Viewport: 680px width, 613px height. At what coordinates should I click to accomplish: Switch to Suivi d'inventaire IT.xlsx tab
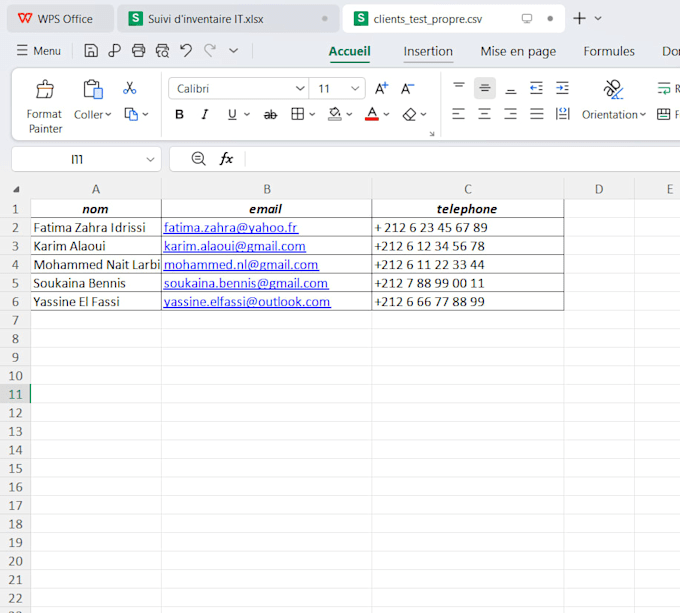click(x=228, y=19)
